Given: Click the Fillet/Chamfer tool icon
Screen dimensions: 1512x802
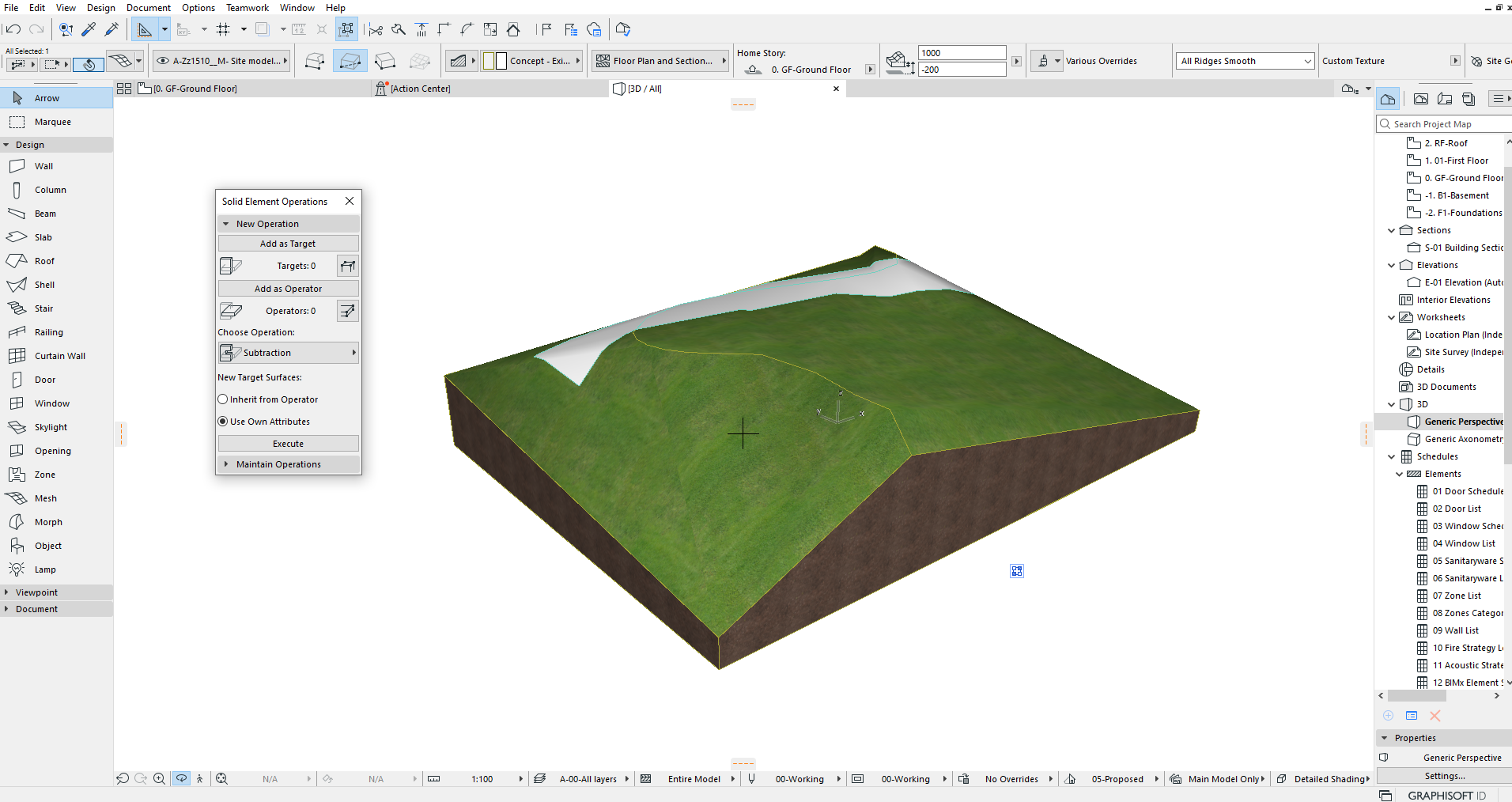Looking at the screenshot, I should (x=467, y=29).
